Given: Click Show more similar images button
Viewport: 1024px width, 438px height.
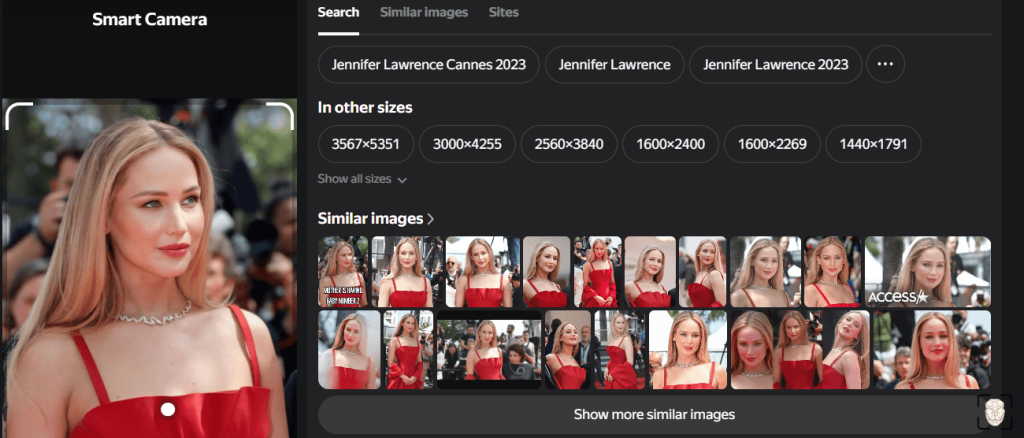Looking at the screenshot, I should (x=654, y=415).
